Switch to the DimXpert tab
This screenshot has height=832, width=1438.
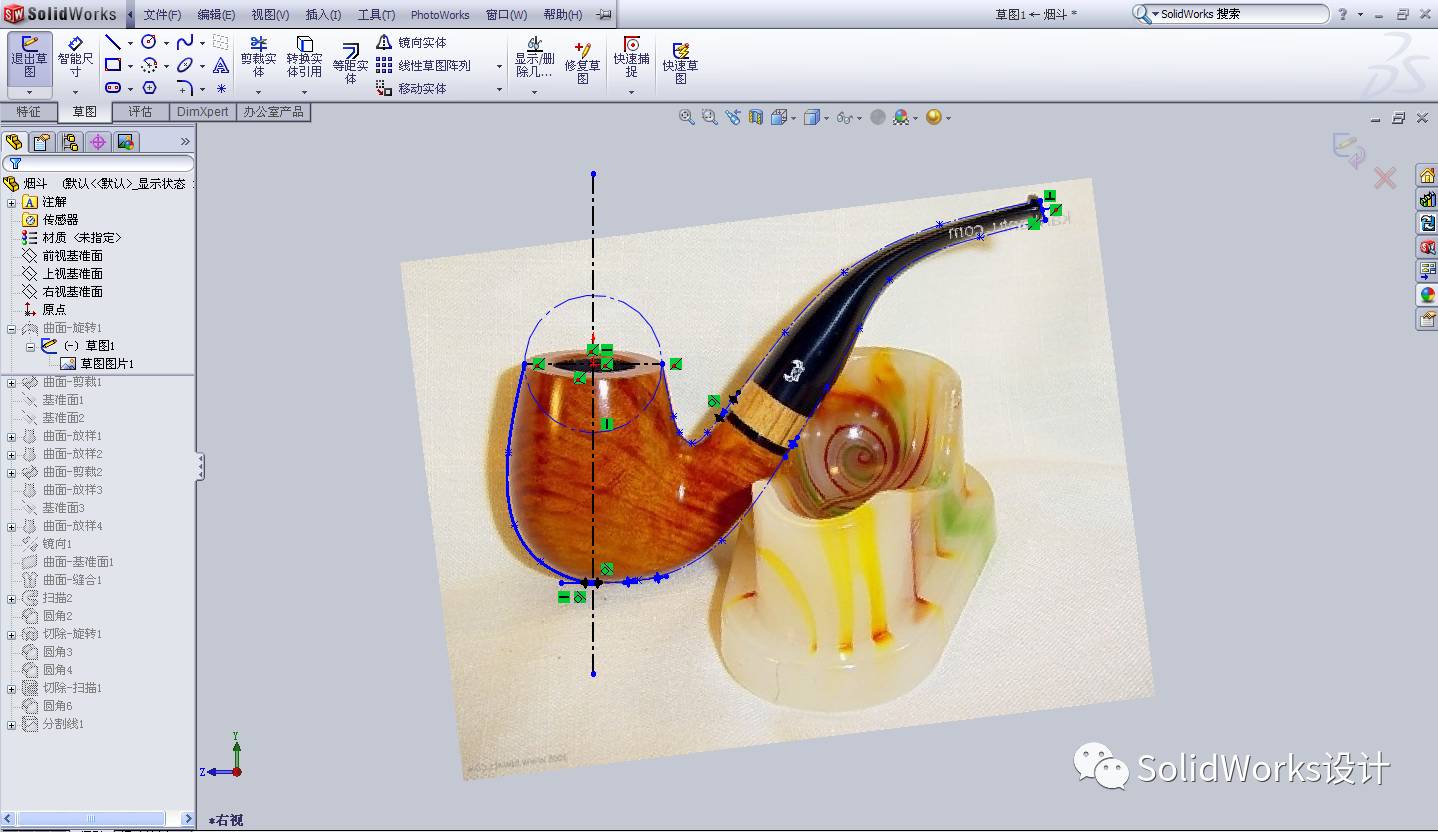(203, 112)
